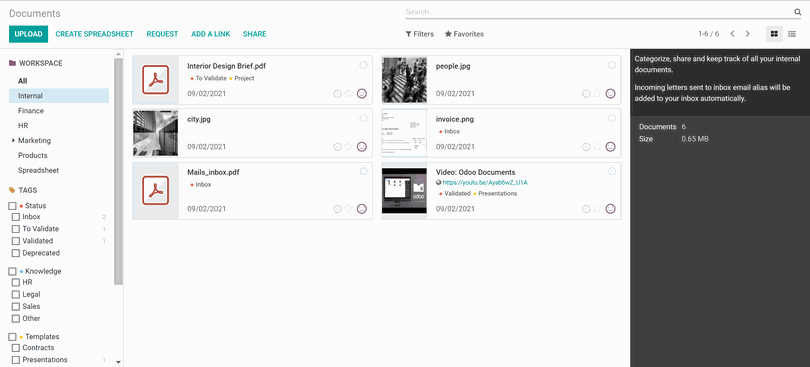Open activity clock on invoice.png
This screenshot has height=367, width=810.
pos(586,147)
